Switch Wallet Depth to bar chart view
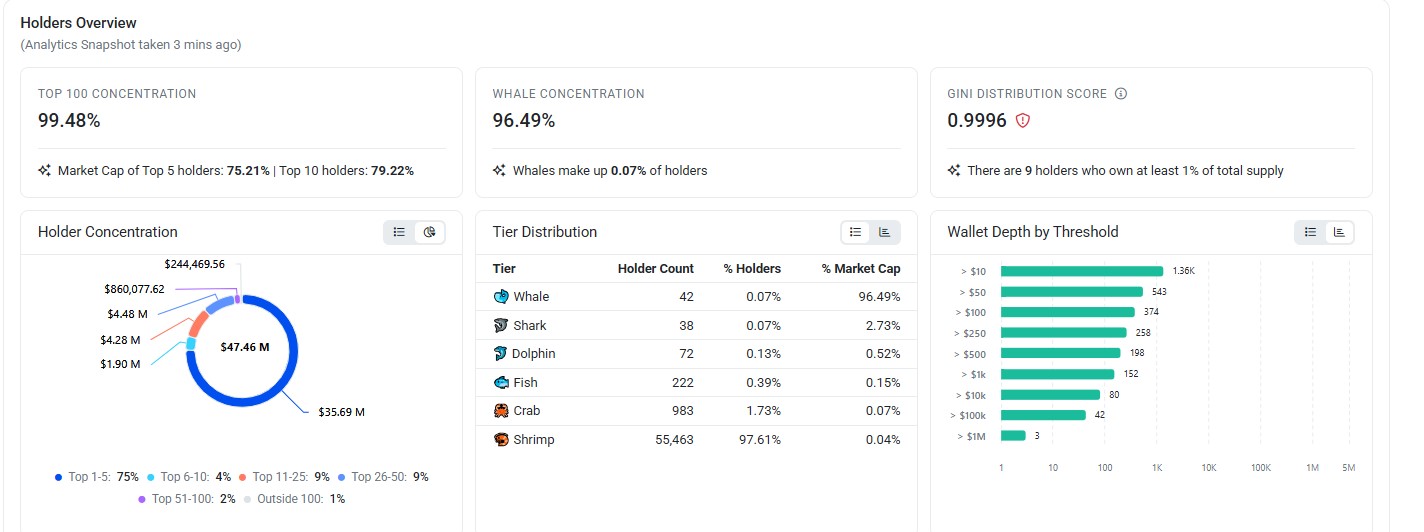Viewport: 1424px width, 532px height. coord(1340,232)
